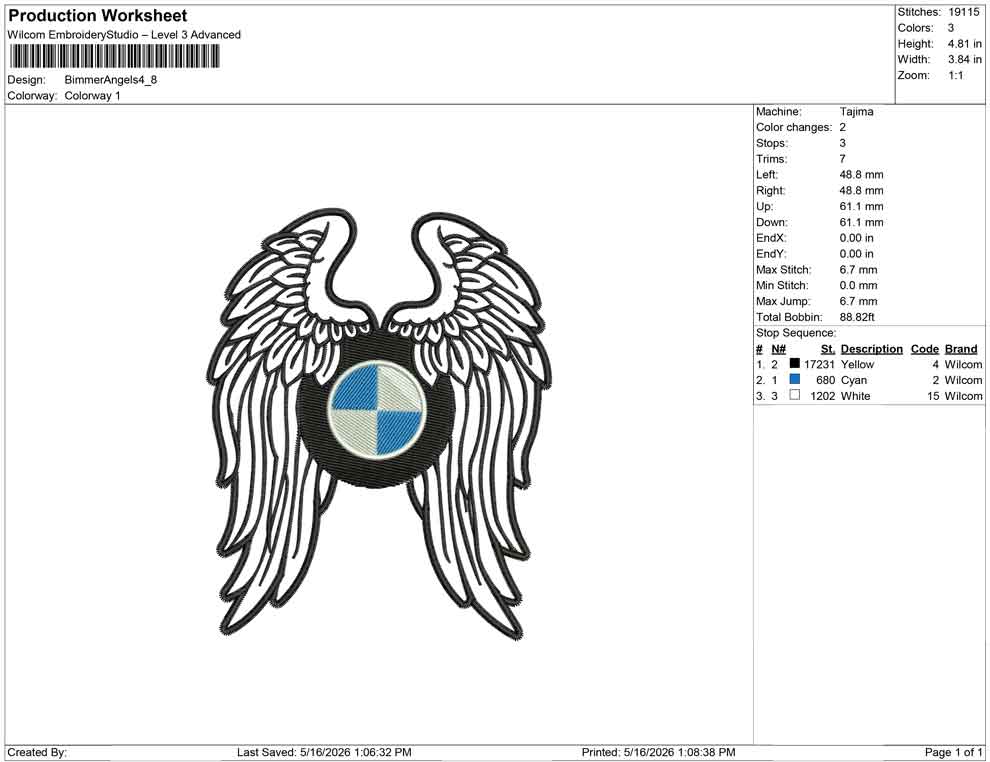Image resolution: width=990 pixels, height=762 pixels.
Task: Click the zoom value '1:1'
Action: 955,75
